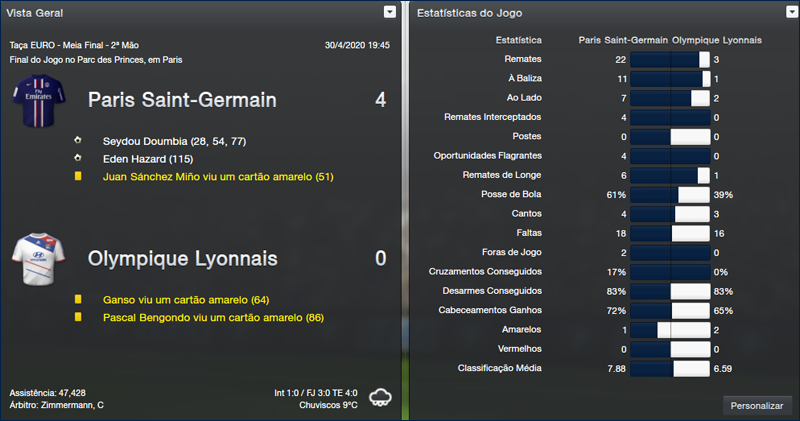
Task: Click the Remates shots comparison bar
Action: tap(670, 60)
